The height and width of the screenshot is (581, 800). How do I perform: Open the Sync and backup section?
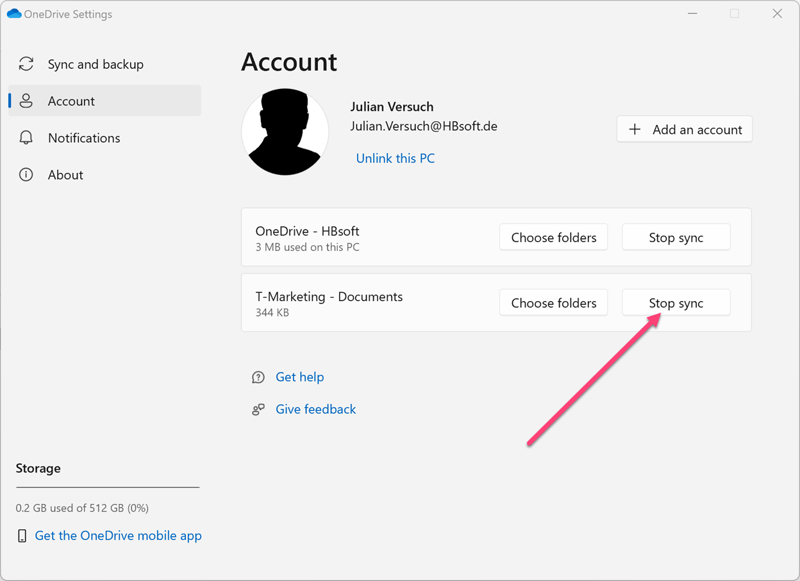click(95, 64)
